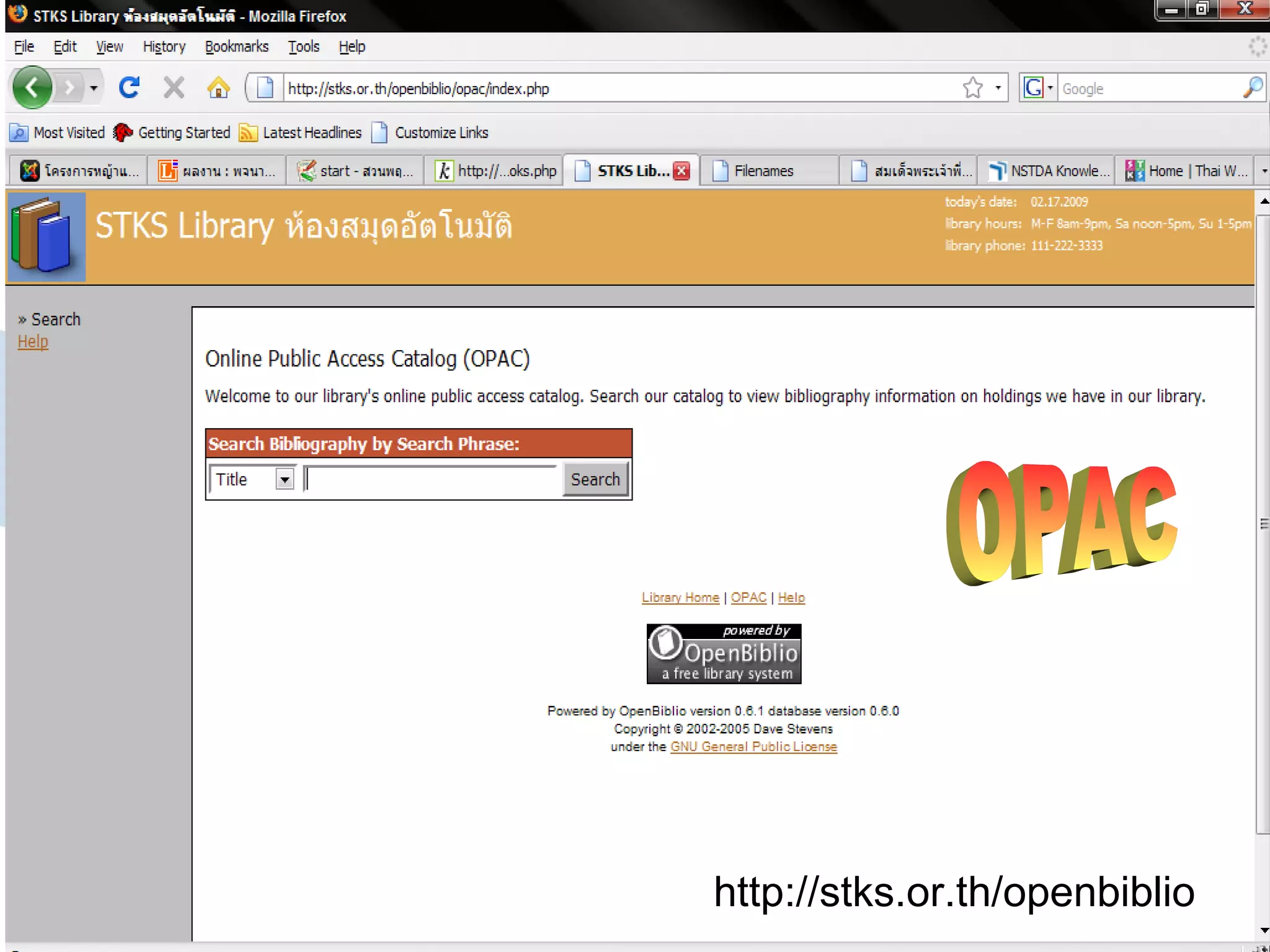Go to the Home page icon
This screenshot has width=1270, height=952.
point(218,87)
